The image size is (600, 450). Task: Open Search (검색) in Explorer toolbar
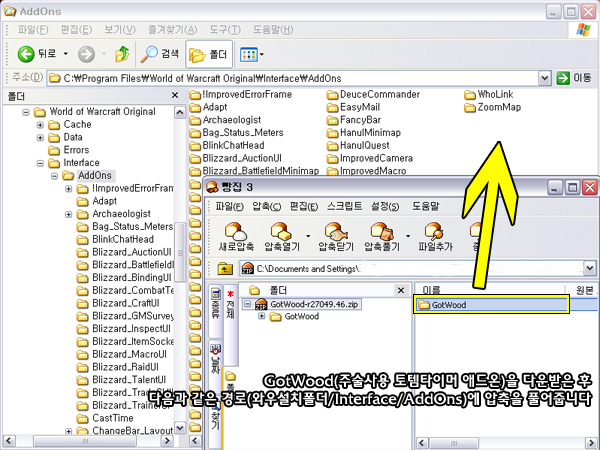coord(158,53)
